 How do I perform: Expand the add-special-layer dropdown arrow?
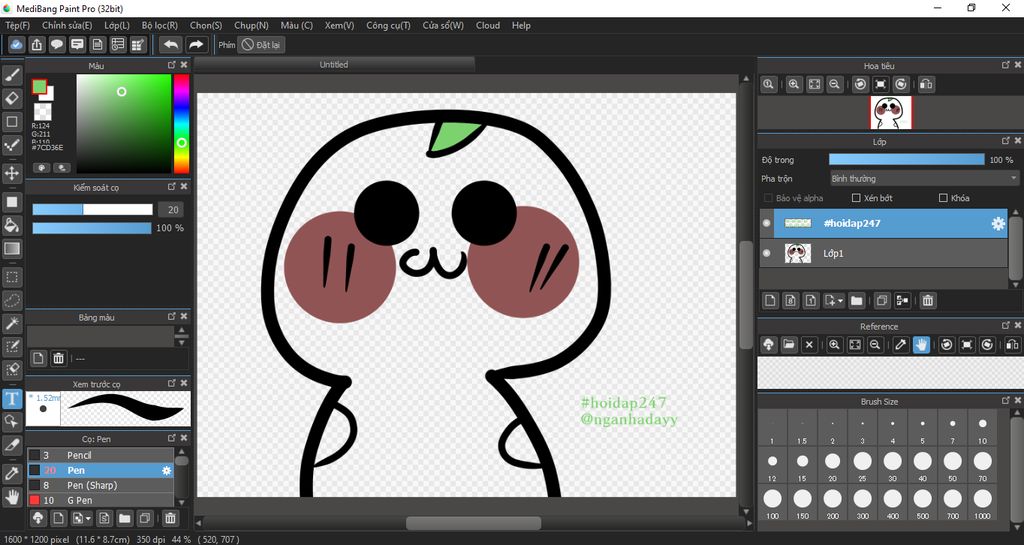(840, 301)
